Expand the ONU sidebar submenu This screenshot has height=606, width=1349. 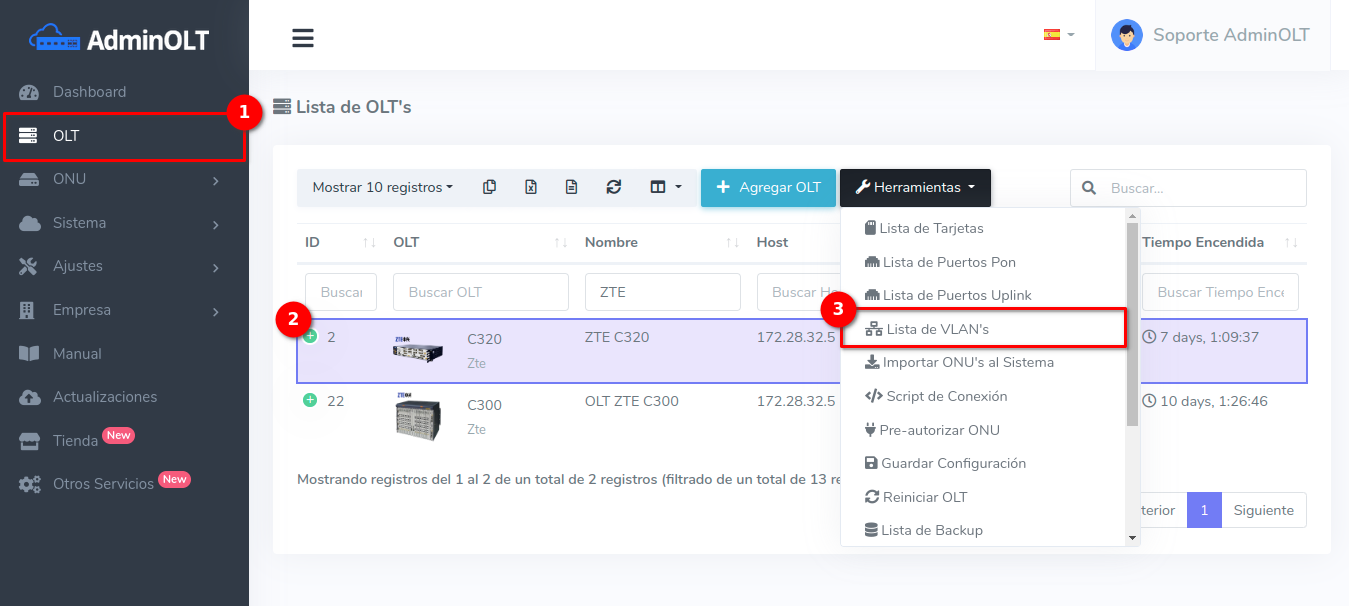point(120,179)
